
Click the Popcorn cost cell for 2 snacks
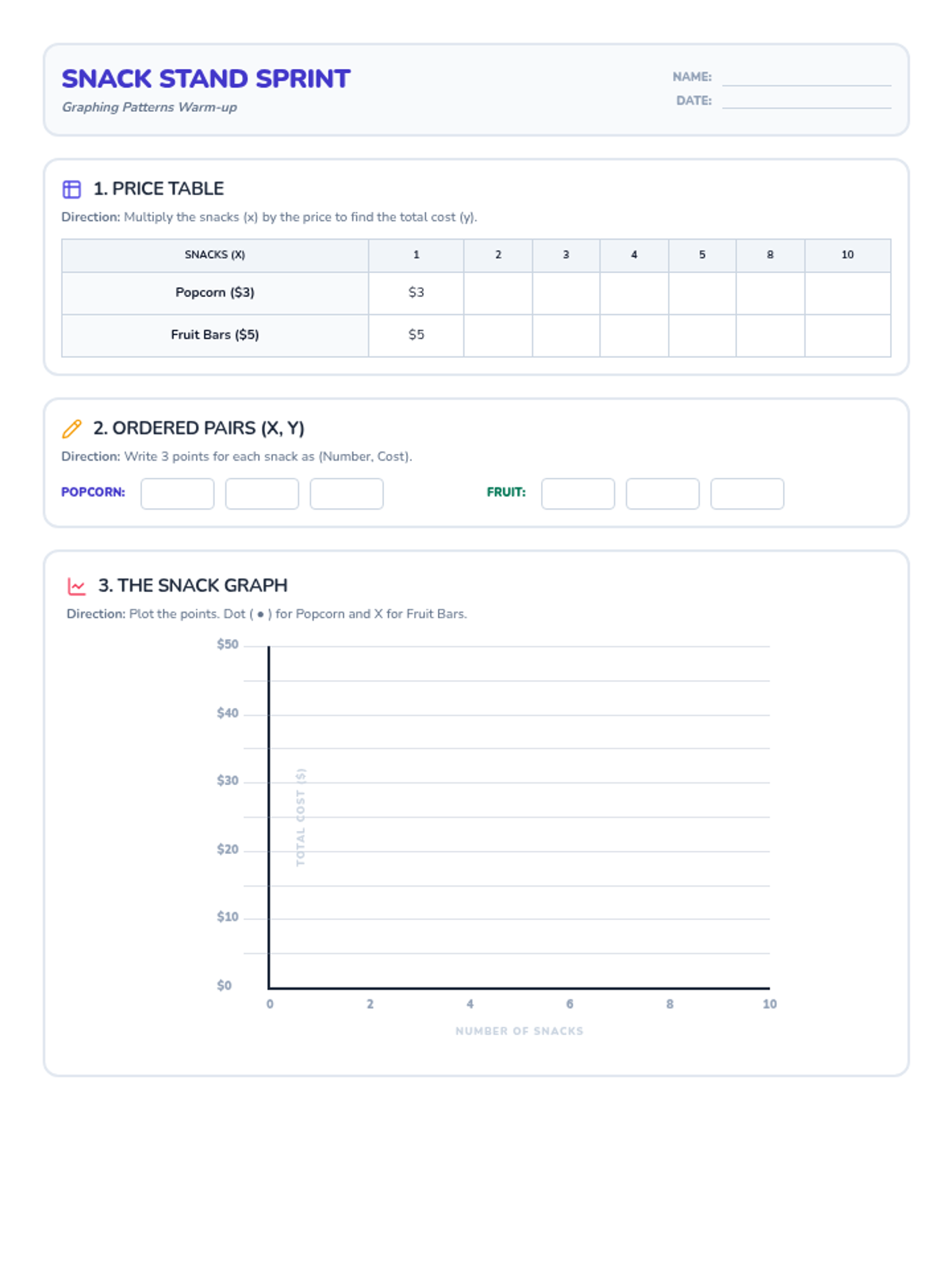tap(498, 293)
